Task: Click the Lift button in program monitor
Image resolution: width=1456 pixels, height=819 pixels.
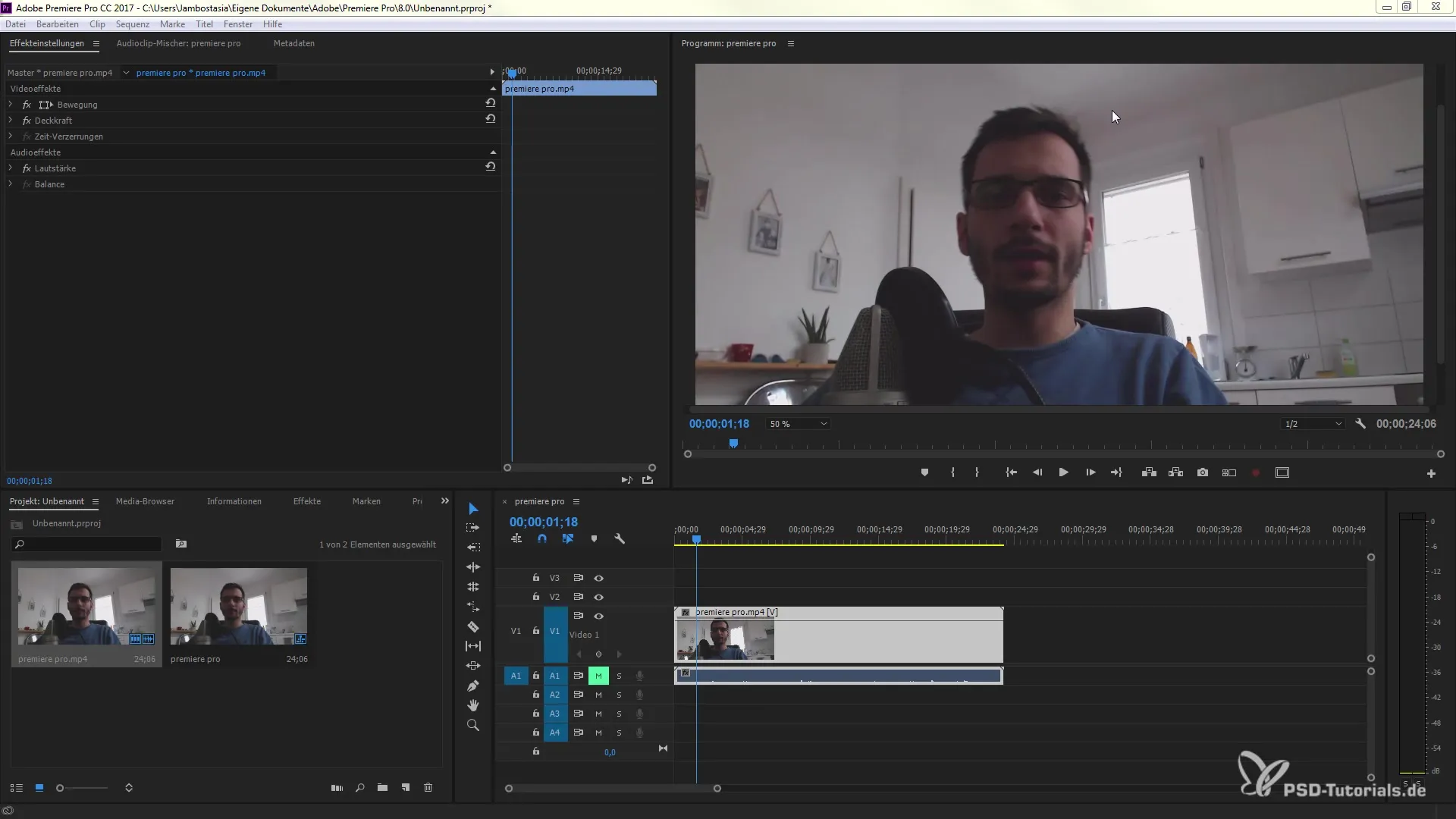Action: click(x=1149, y=472)
